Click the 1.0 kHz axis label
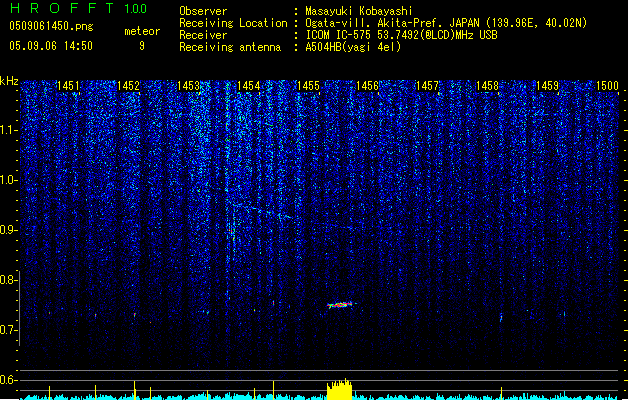This screenshot has width=629, height=400. coord(9,180)
